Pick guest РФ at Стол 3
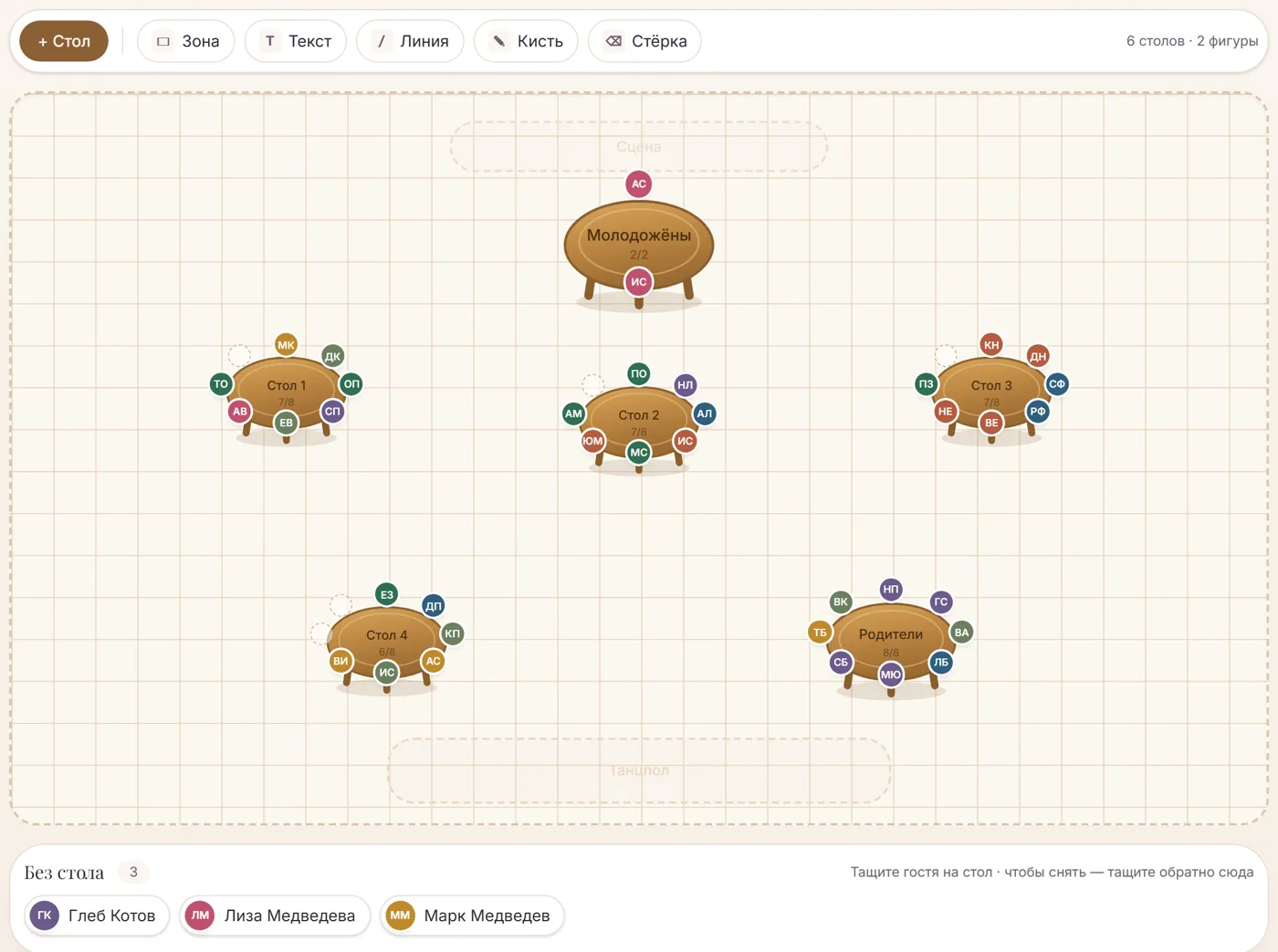 tap(1038, 412)
